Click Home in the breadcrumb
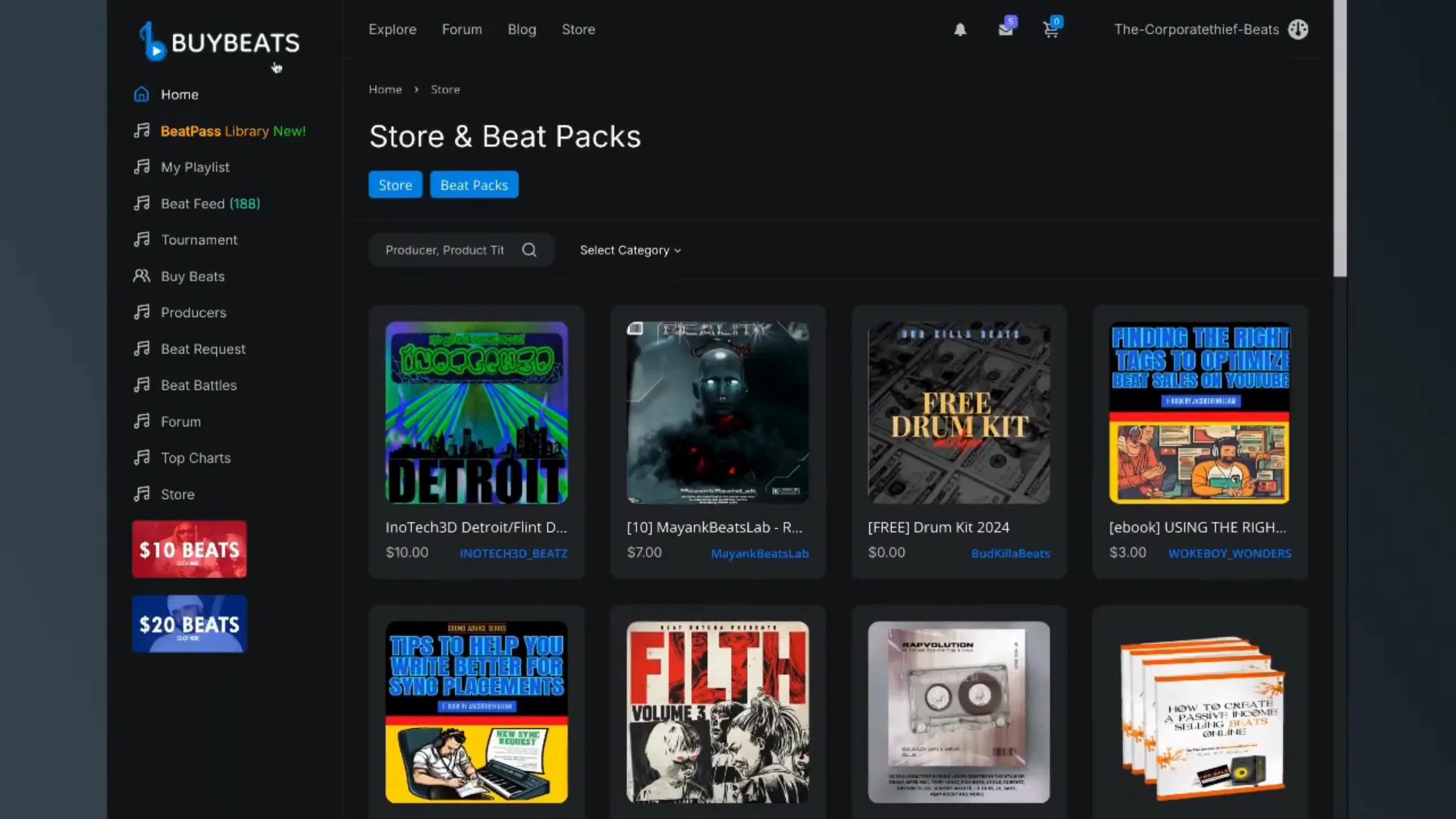This screenshot has height=819, width=1456. point(385,89)
